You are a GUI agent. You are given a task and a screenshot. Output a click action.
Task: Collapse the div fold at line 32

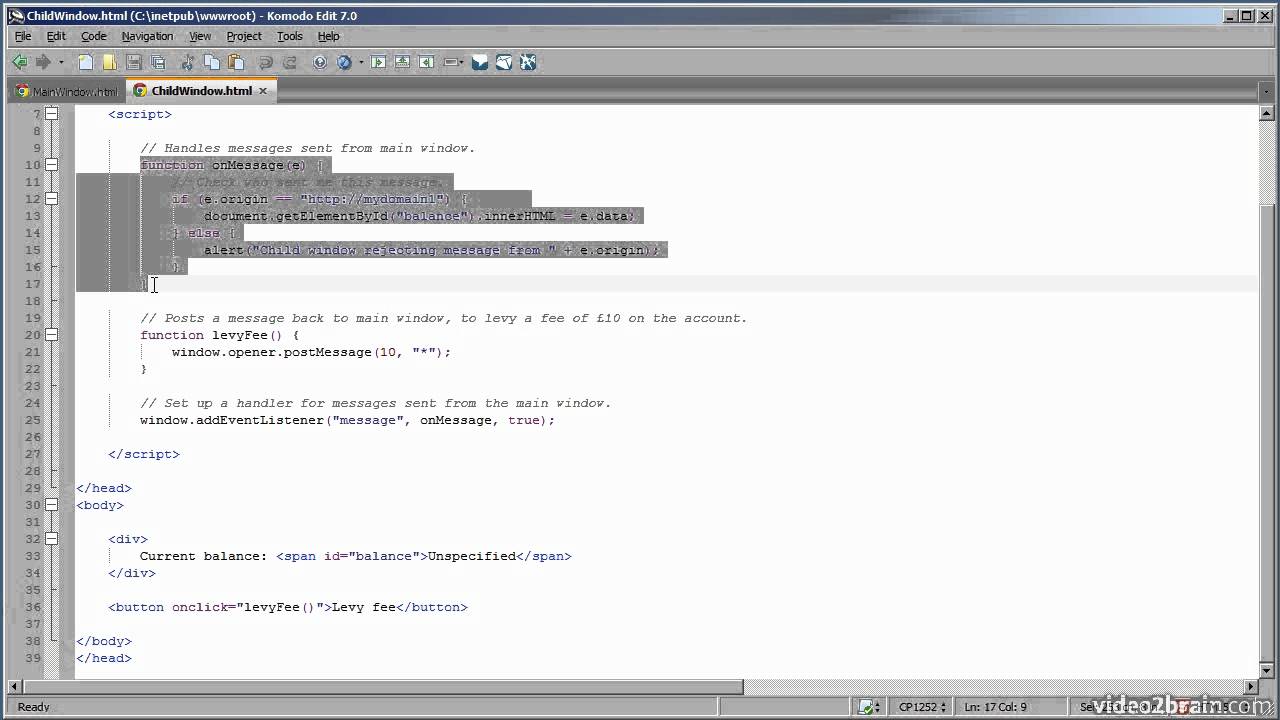(x=51, y=539)
